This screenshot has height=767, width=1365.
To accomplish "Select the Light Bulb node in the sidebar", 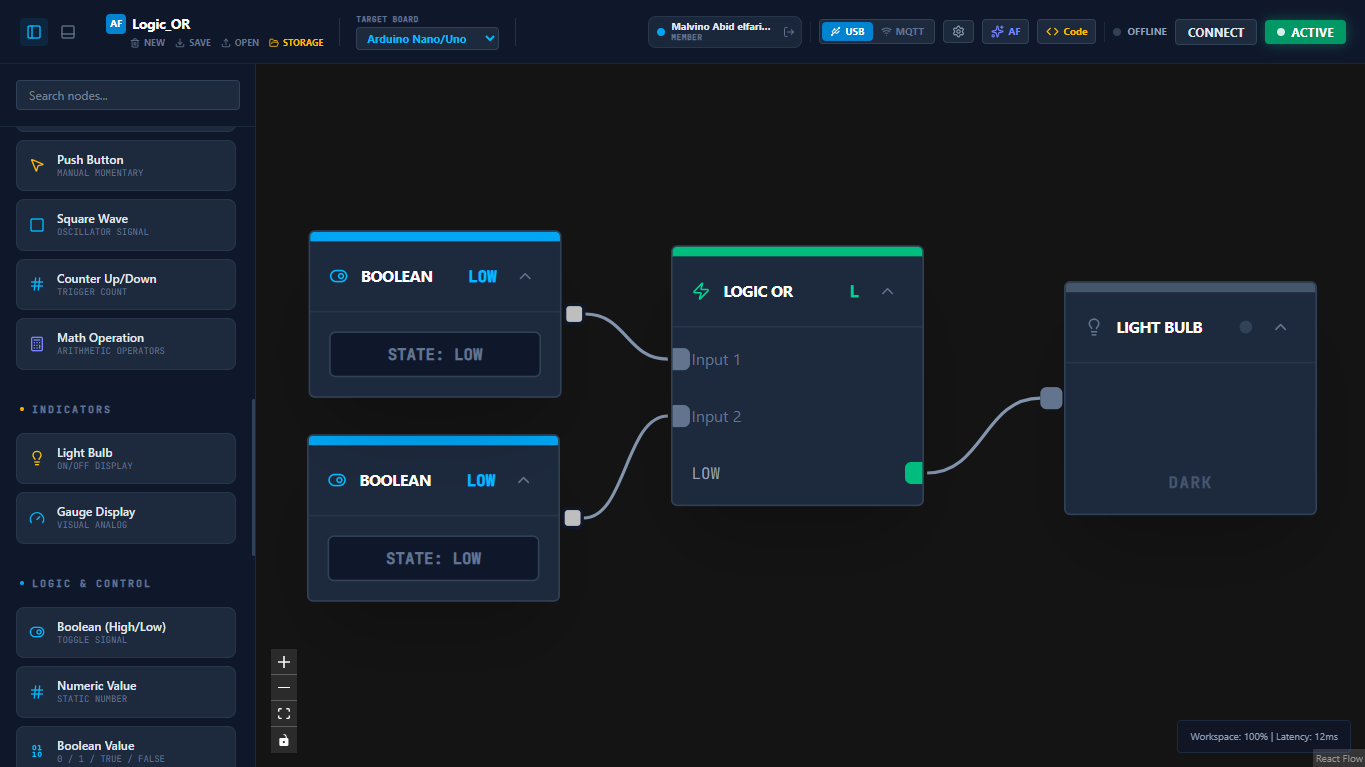I will 126,458.
